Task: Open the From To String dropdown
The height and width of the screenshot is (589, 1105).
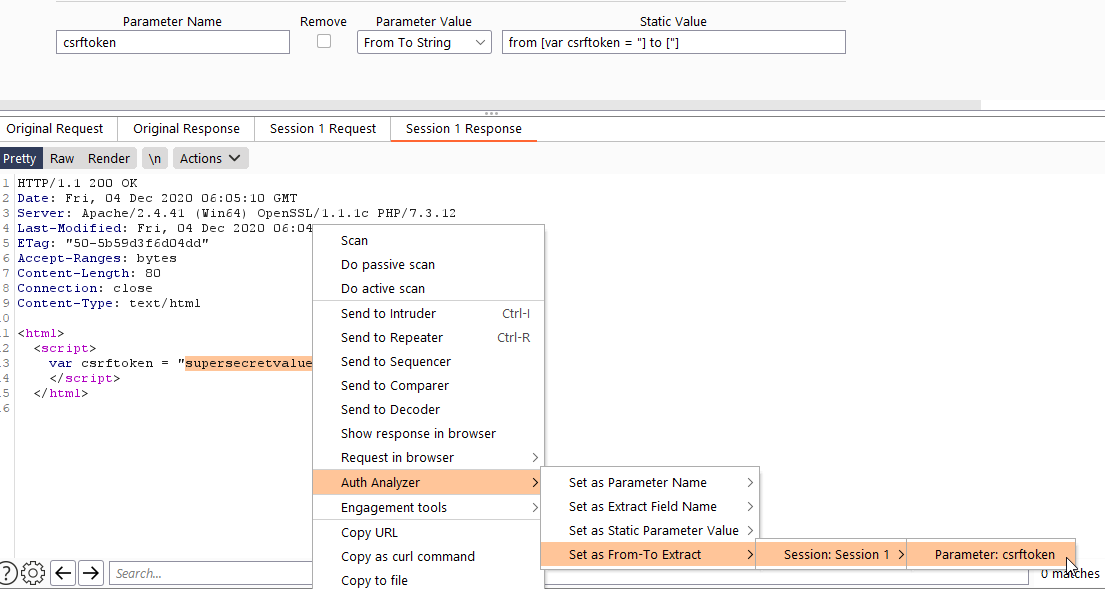Action: pos(424,42)
